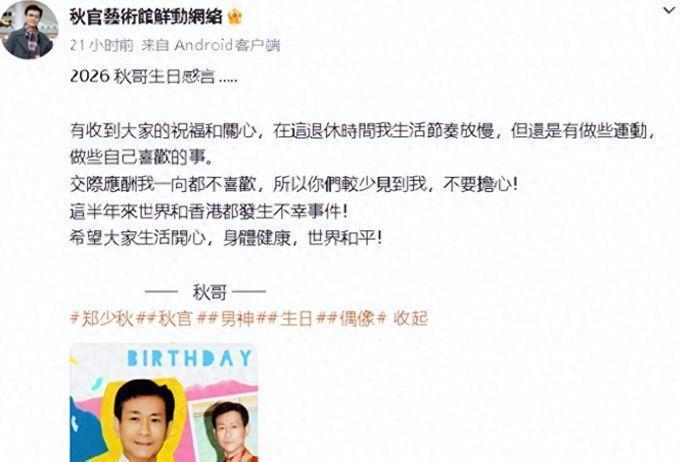
Task: Click the BIRTHDAY heading in the attached image
Action: point(190,358)
